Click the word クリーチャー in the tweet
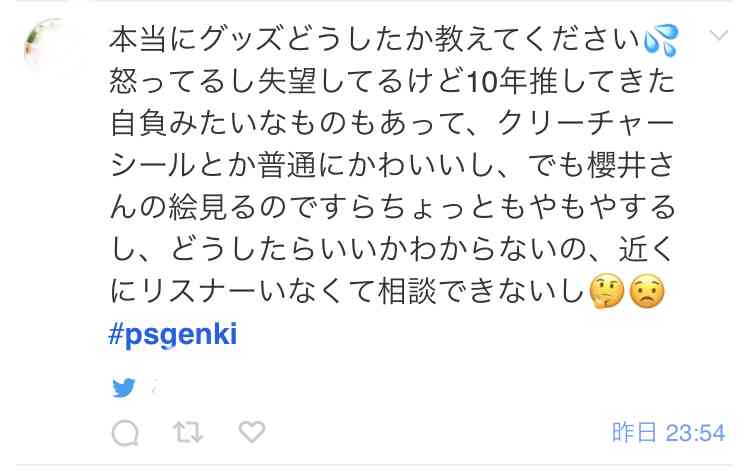This screenshot has width=750, height=473. pos(587,123)
